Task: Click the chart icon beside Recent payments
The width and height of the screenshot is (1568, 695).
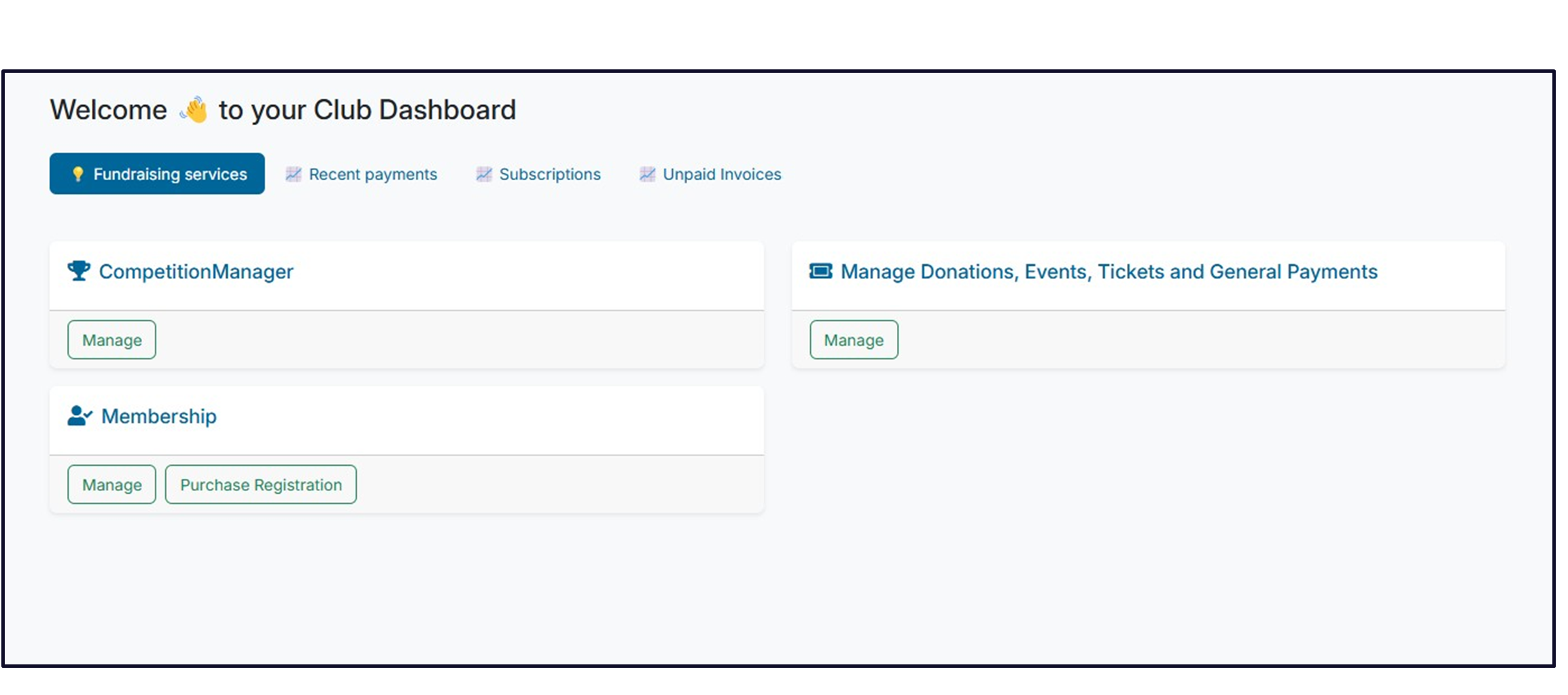Action: tap(293, 174)
